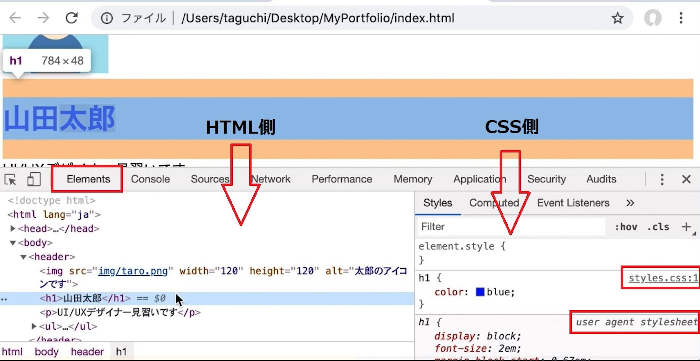Collapse the body element node
Image resolution: width=700 pixels, height=361 pixels.
13,243
